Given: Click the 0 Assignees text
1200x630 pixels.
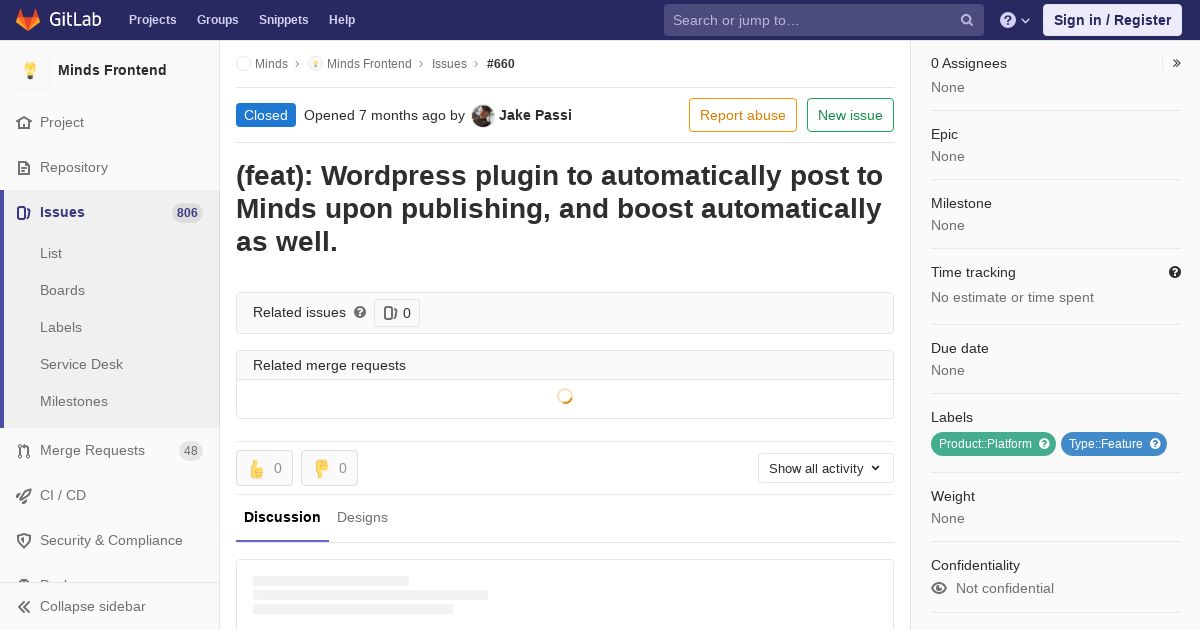Looking at the screenshot, I should [969, 63].
